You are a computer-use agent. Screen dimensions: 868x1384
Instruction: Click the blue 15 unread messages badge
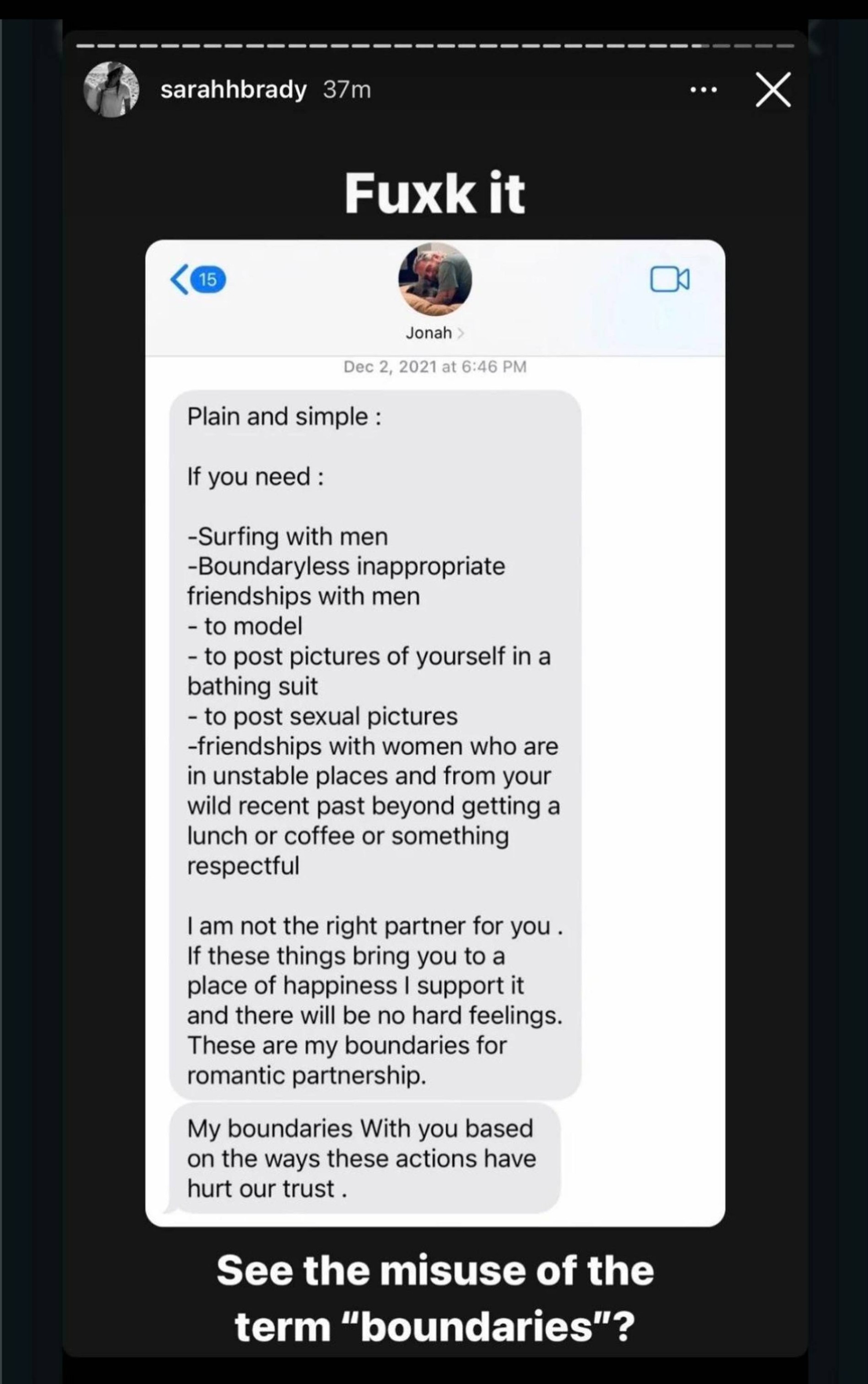click(x=208, y=280)
